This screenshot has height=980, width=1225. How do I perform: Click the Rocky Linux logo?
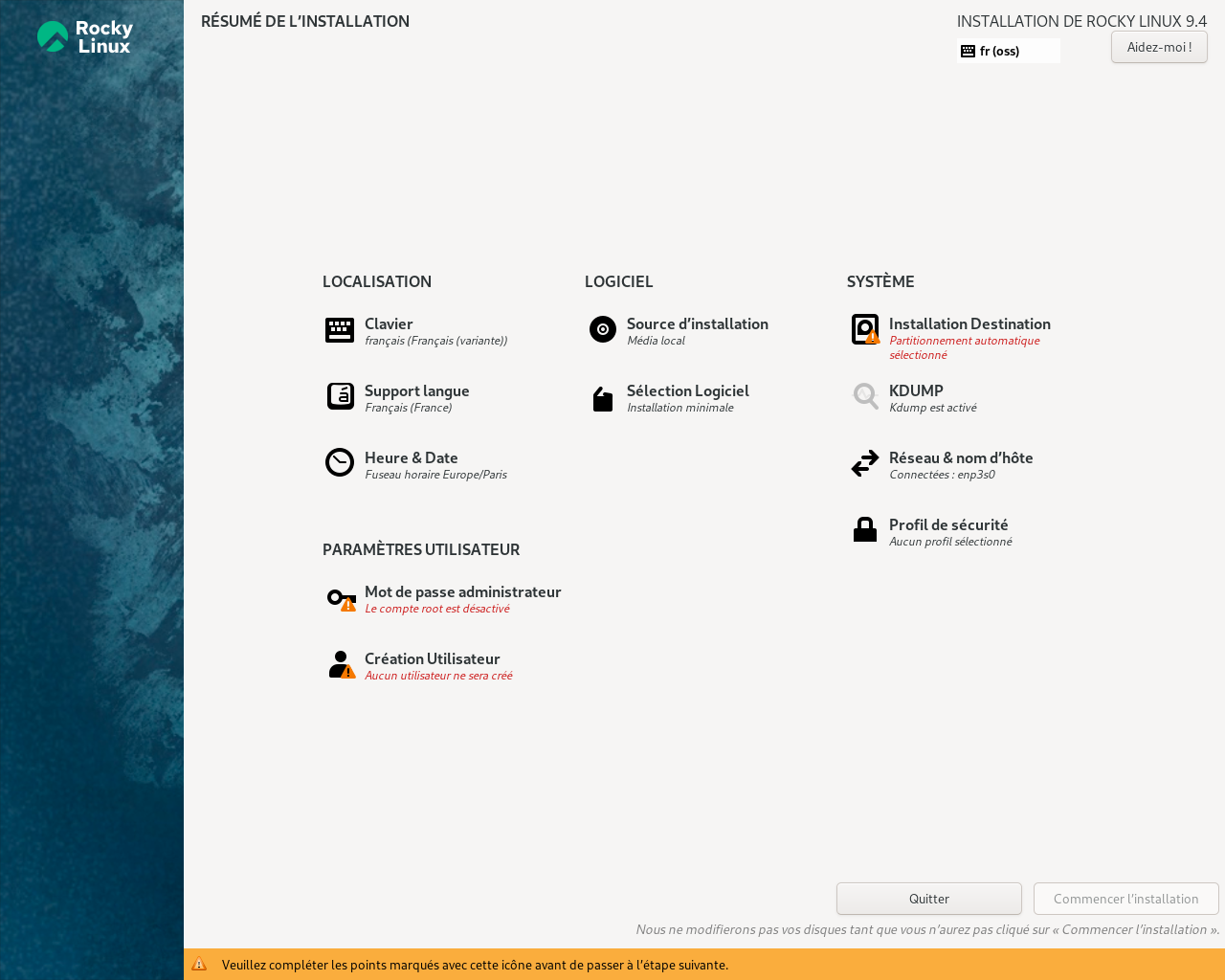pos(85,37)
